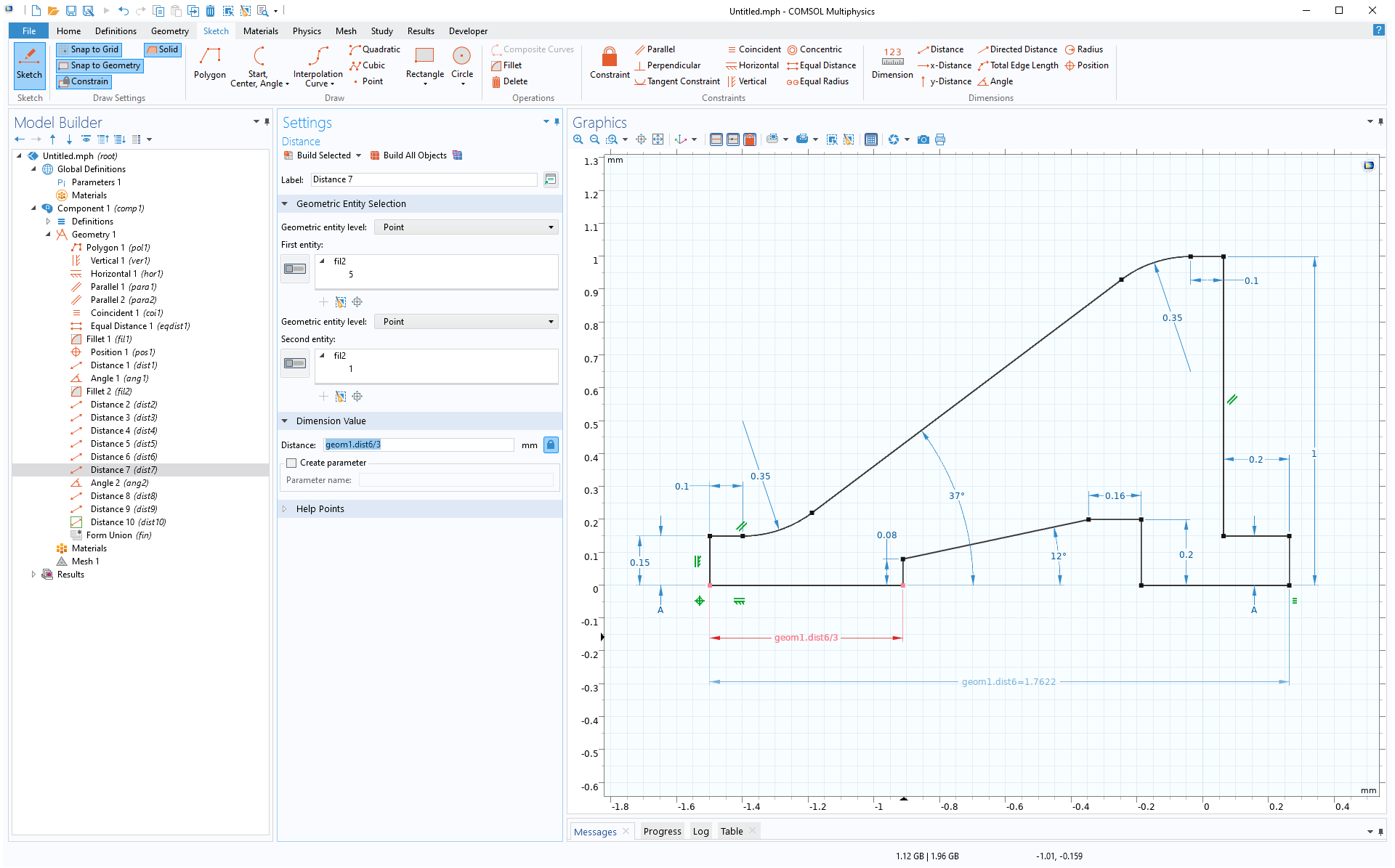Open the Geometric entity level Point dropdown
Viewport: 1395px width, 868px height.
click(466, 227)
